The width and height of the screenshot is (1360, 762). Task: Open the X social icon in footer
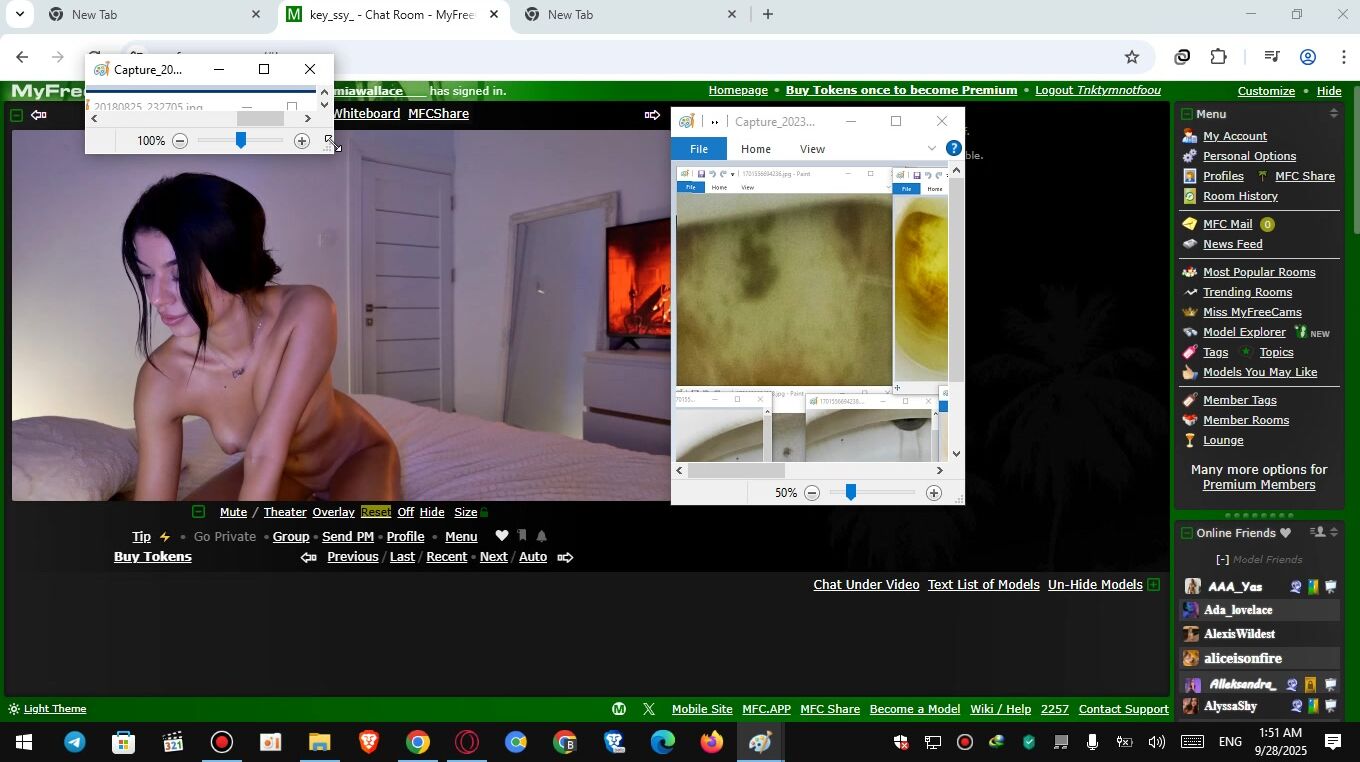648,709
